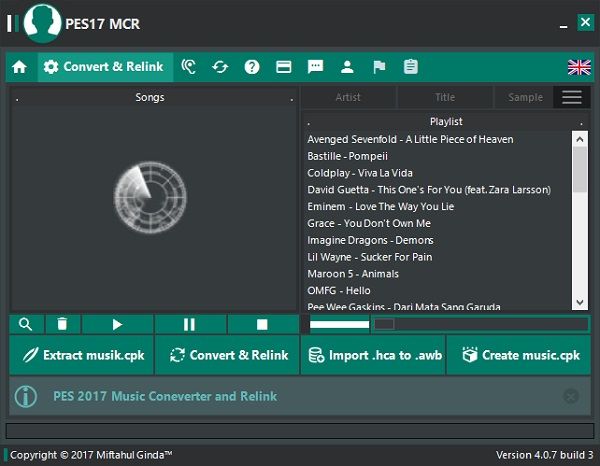Open the chat message bubble icon
600x466 pixels.
click(x=315, y=67)
